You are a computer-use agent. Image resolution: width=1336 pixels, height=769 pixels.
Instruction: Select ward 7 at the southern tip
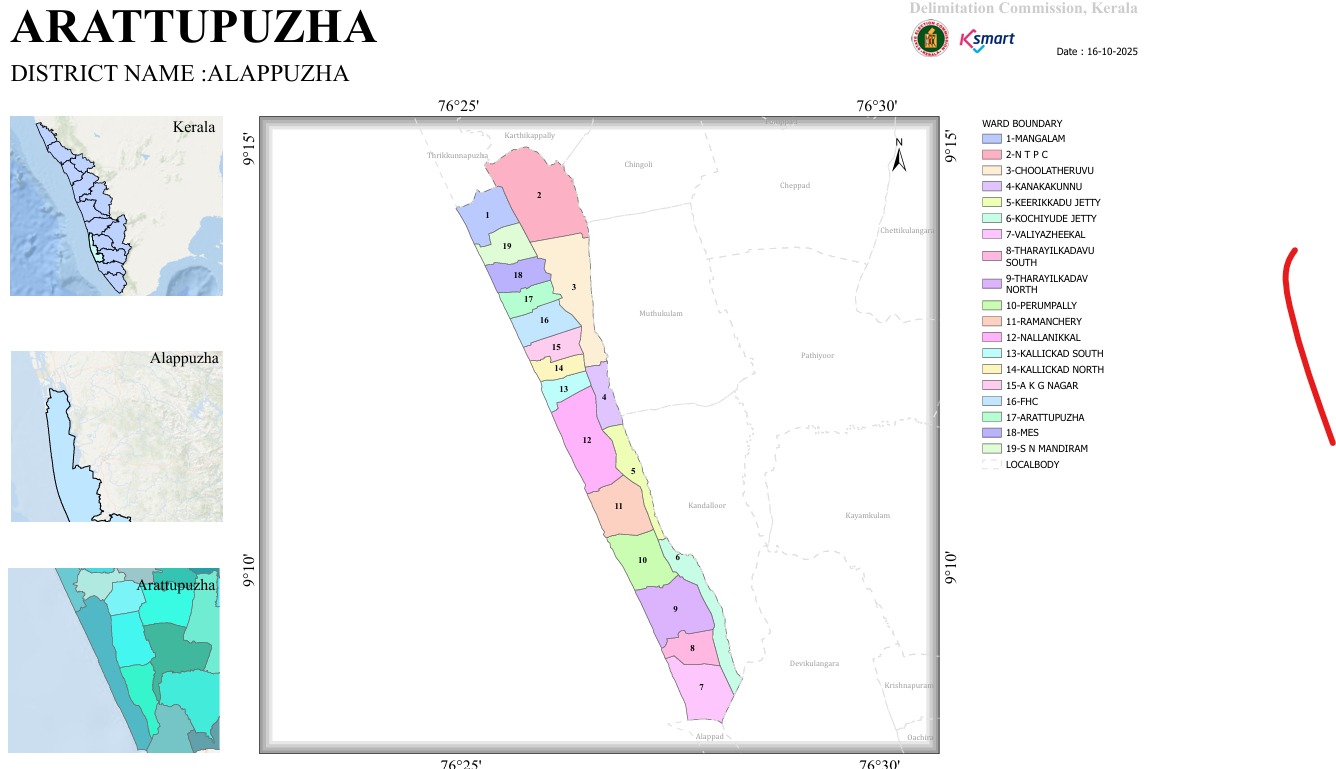click(702, 687)
